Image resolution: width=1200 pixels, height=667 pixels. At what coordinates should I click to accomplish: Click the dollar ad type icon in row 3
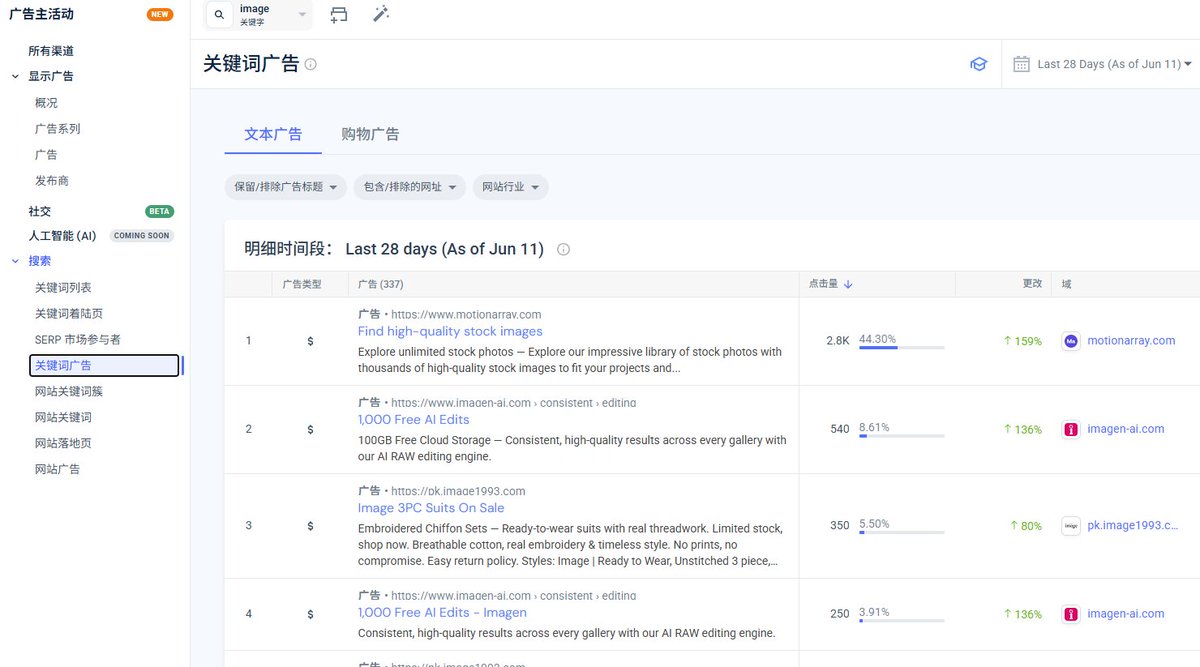(310, 526)
